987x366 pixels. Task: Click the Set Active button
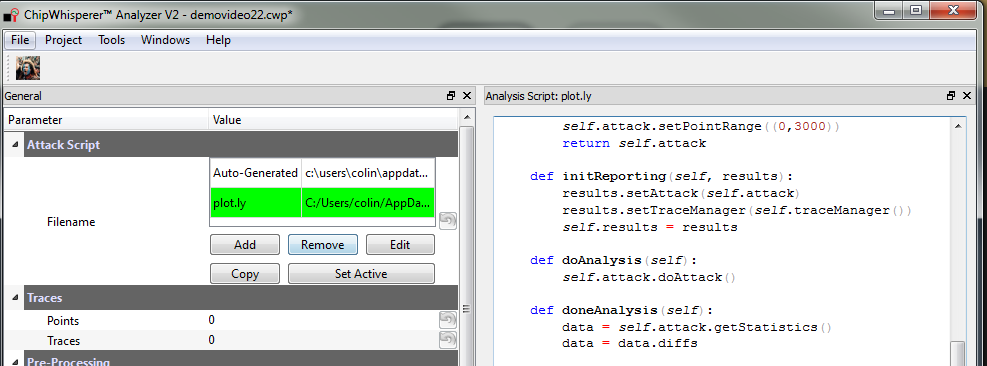(361, 273)
